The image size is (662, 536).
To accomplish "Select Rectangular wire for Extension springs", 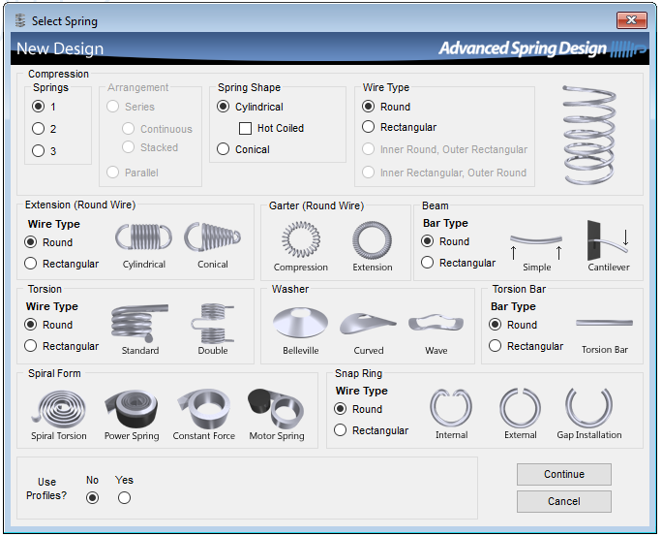I will pos(30,263).
